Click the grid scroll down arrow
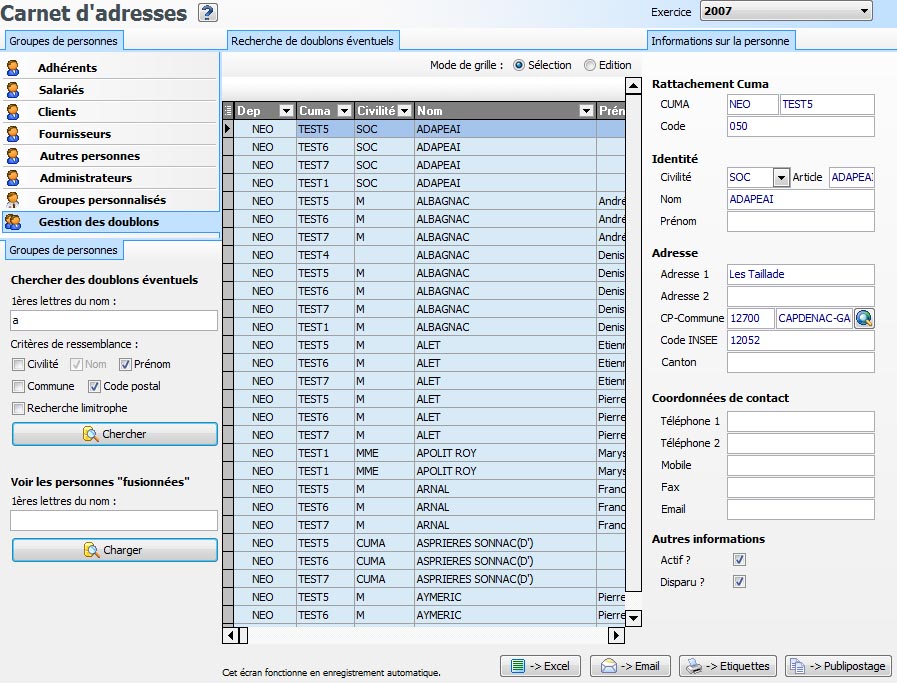This screenshot has height=683, width=897. [633, 618]
